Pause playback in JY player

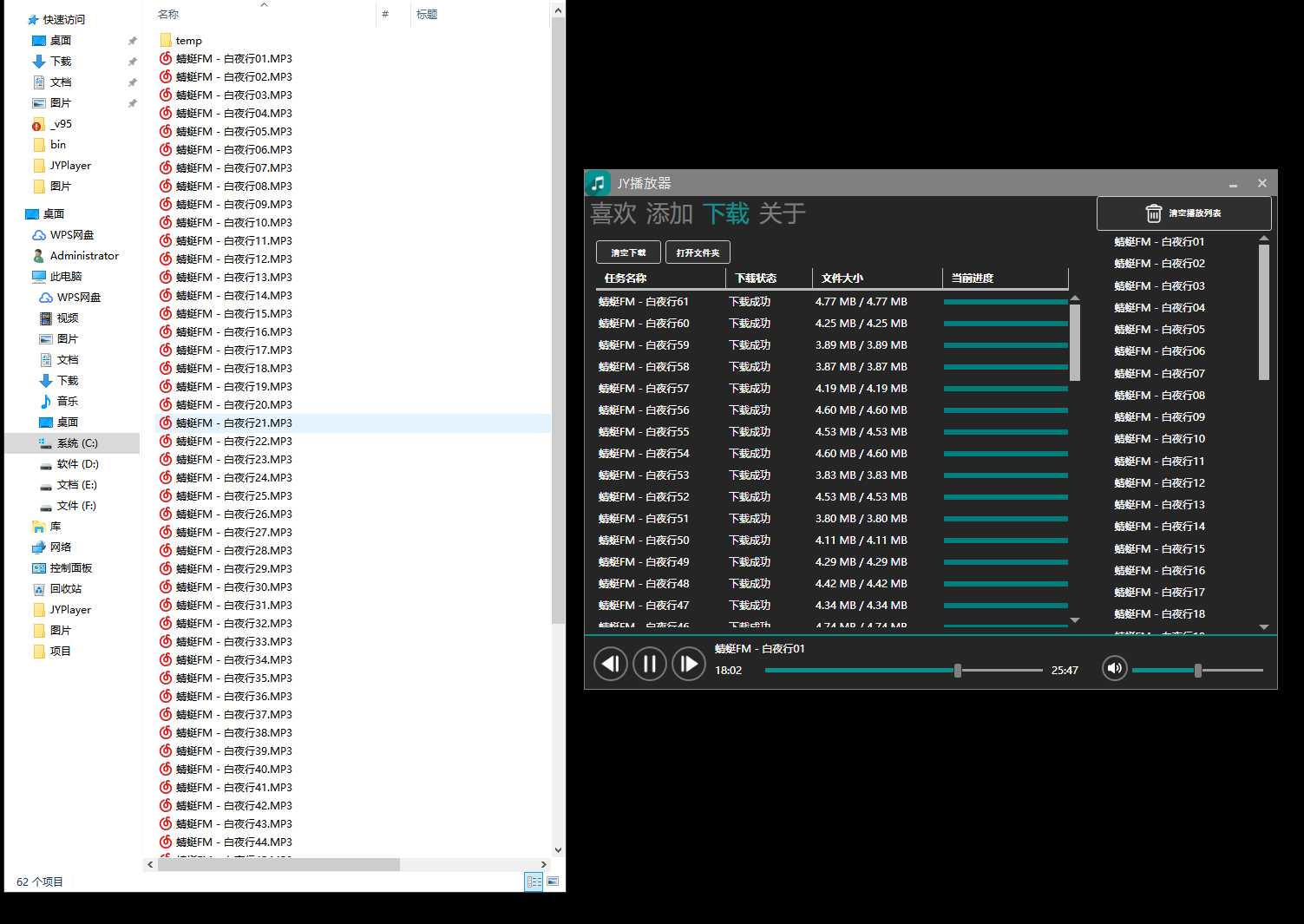point(650,665)
